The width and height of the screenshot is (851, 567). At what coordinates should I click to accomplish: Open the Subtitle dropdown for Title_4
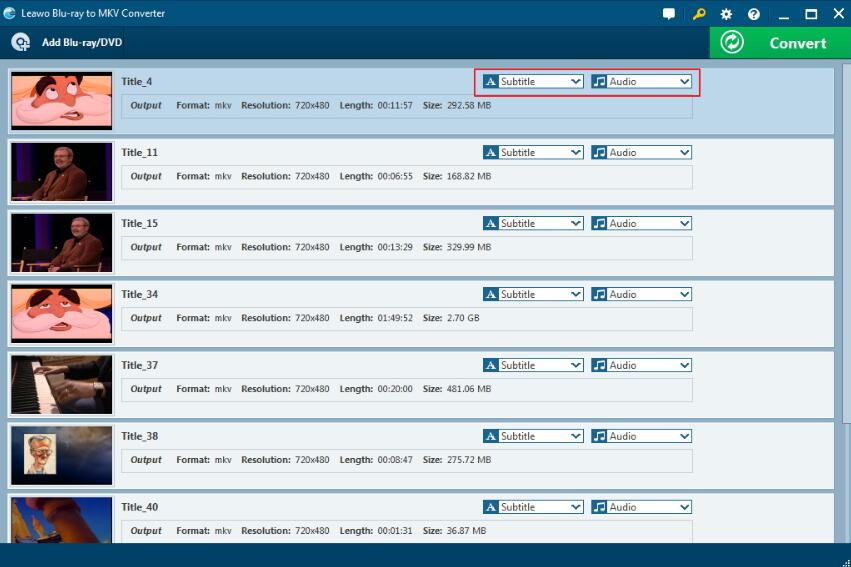pos(533,81)
